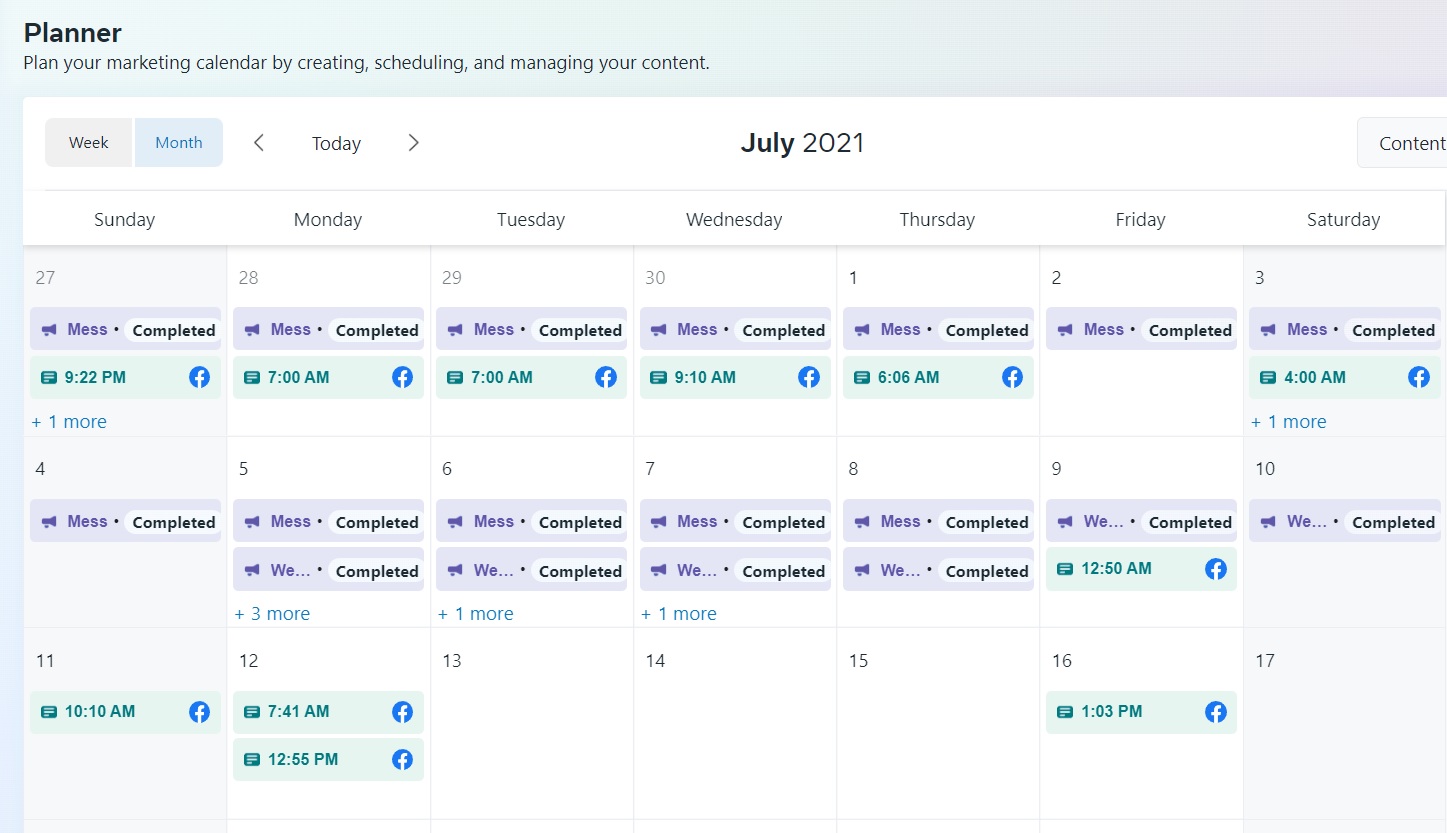Click megaphone icon on July 10 campaign

1268,522
